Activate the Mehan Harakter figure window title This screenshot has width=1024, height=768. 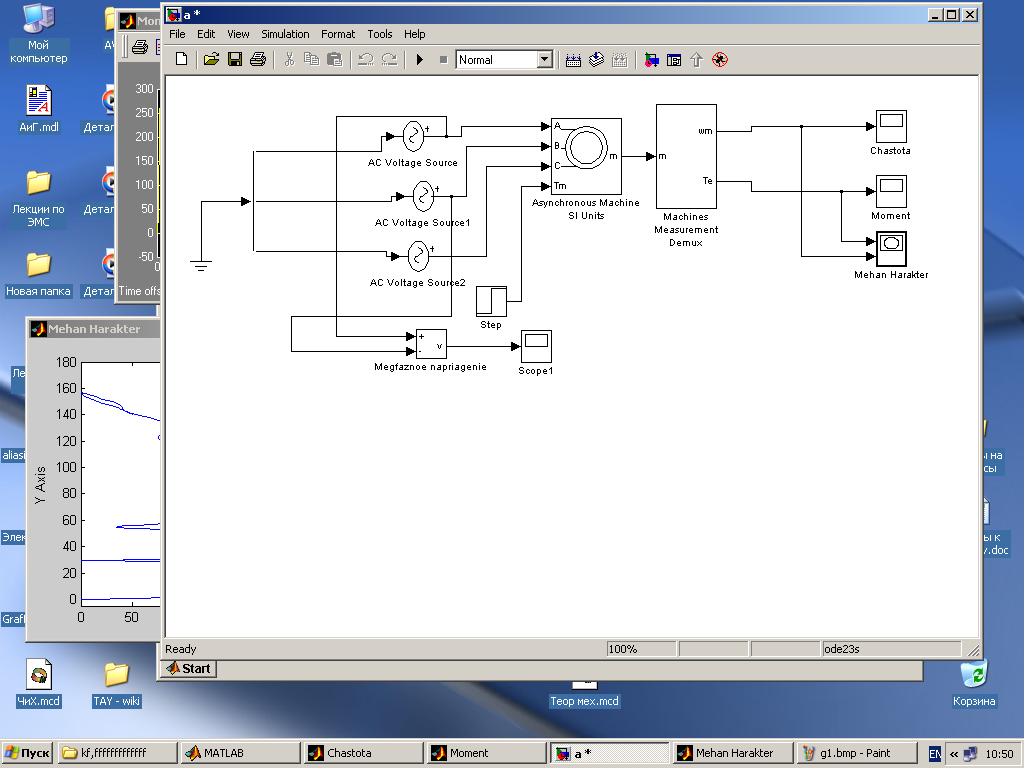tap(94, 329)
